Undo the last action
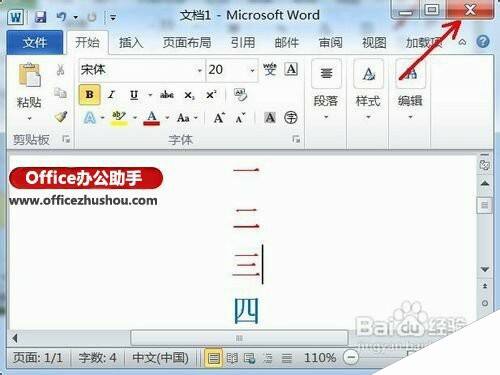The width and height of the screenshot is (500, 375). pyautogui.click(x=62, y=17)
